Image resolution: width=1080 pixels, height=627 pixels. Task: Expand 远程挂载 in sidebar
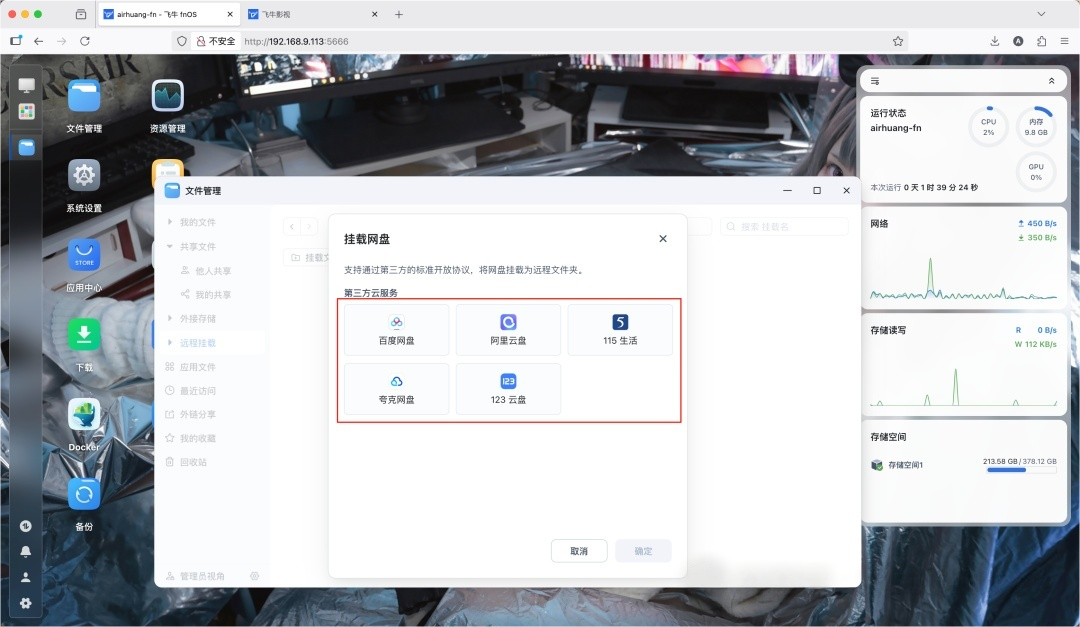point(169,342)
